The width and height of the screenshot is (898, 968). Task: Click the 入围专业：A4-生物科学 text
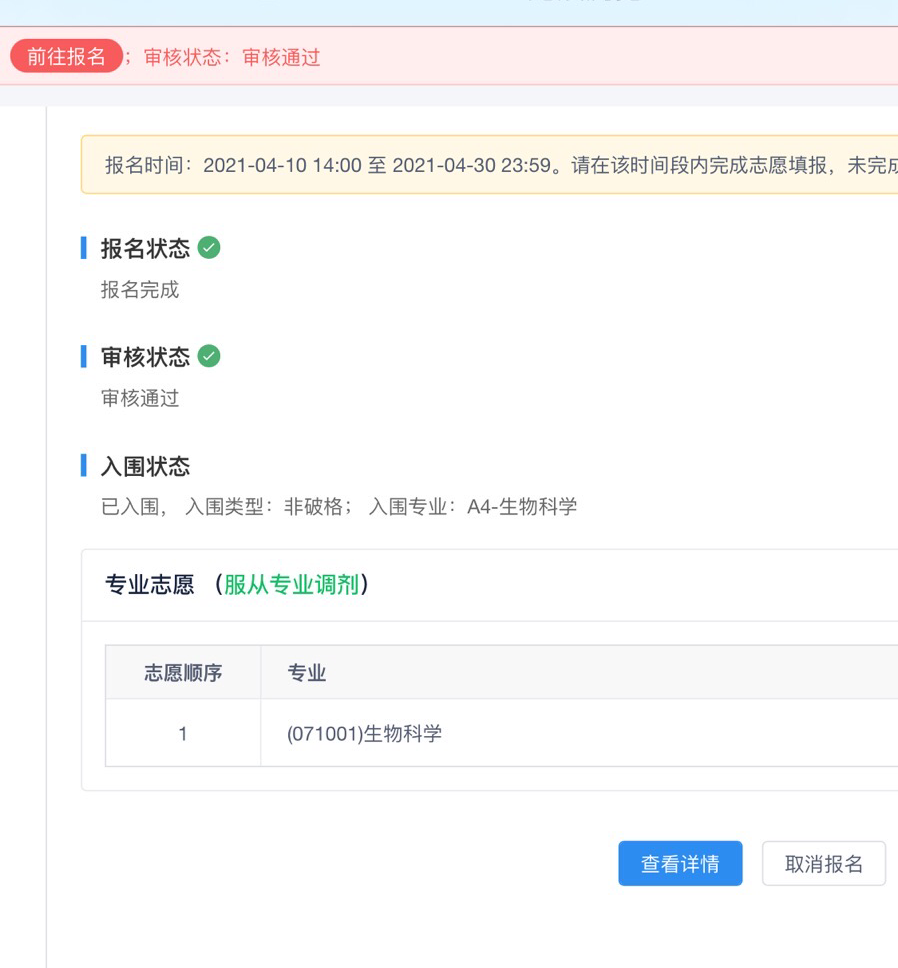(472, 507)
